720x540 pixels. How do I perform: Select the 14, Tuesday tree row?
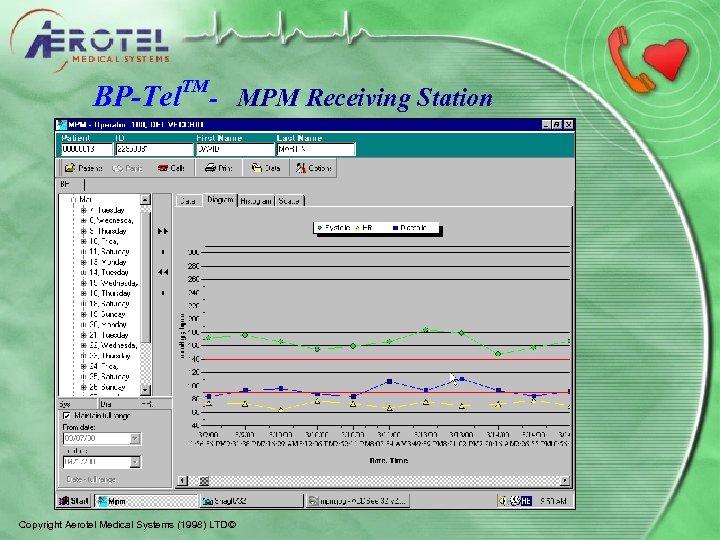tap(109, 272)
